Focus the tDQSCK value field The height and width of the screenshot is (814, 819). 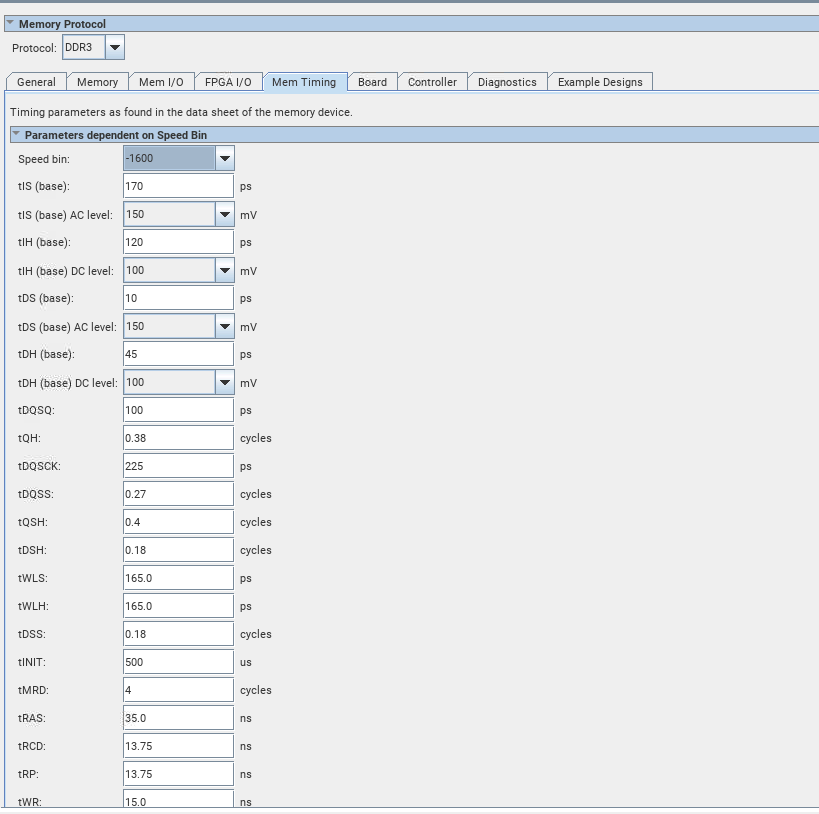[178, 466]
